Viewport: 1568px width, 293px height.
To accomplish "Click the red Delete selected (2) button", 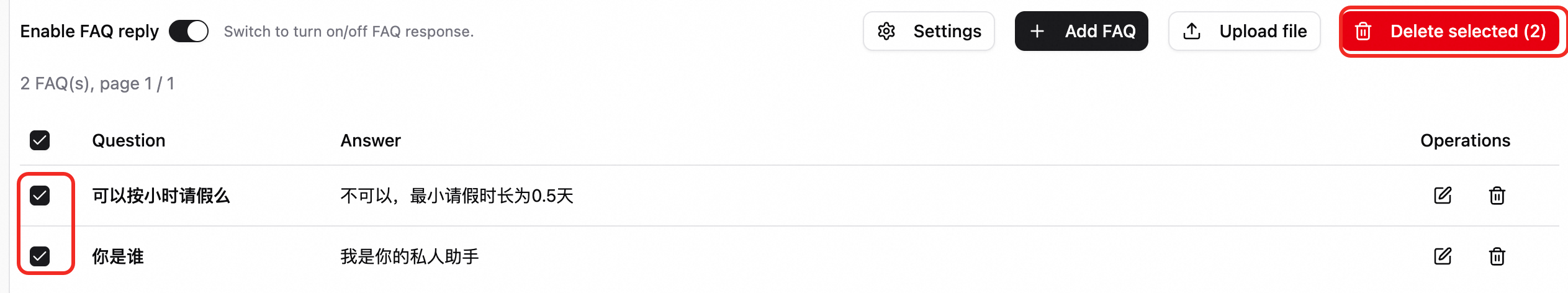I will point(1450,31).
